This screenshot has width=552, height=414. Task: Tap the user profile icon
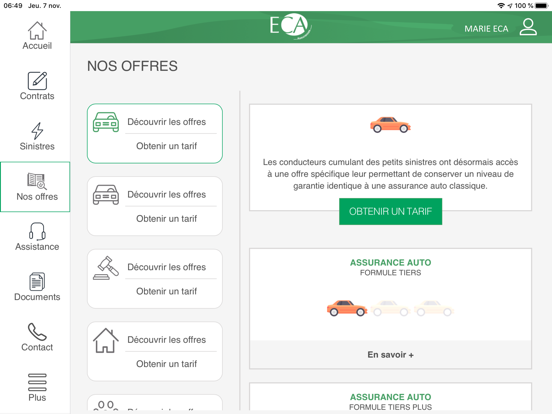[528, 27]
